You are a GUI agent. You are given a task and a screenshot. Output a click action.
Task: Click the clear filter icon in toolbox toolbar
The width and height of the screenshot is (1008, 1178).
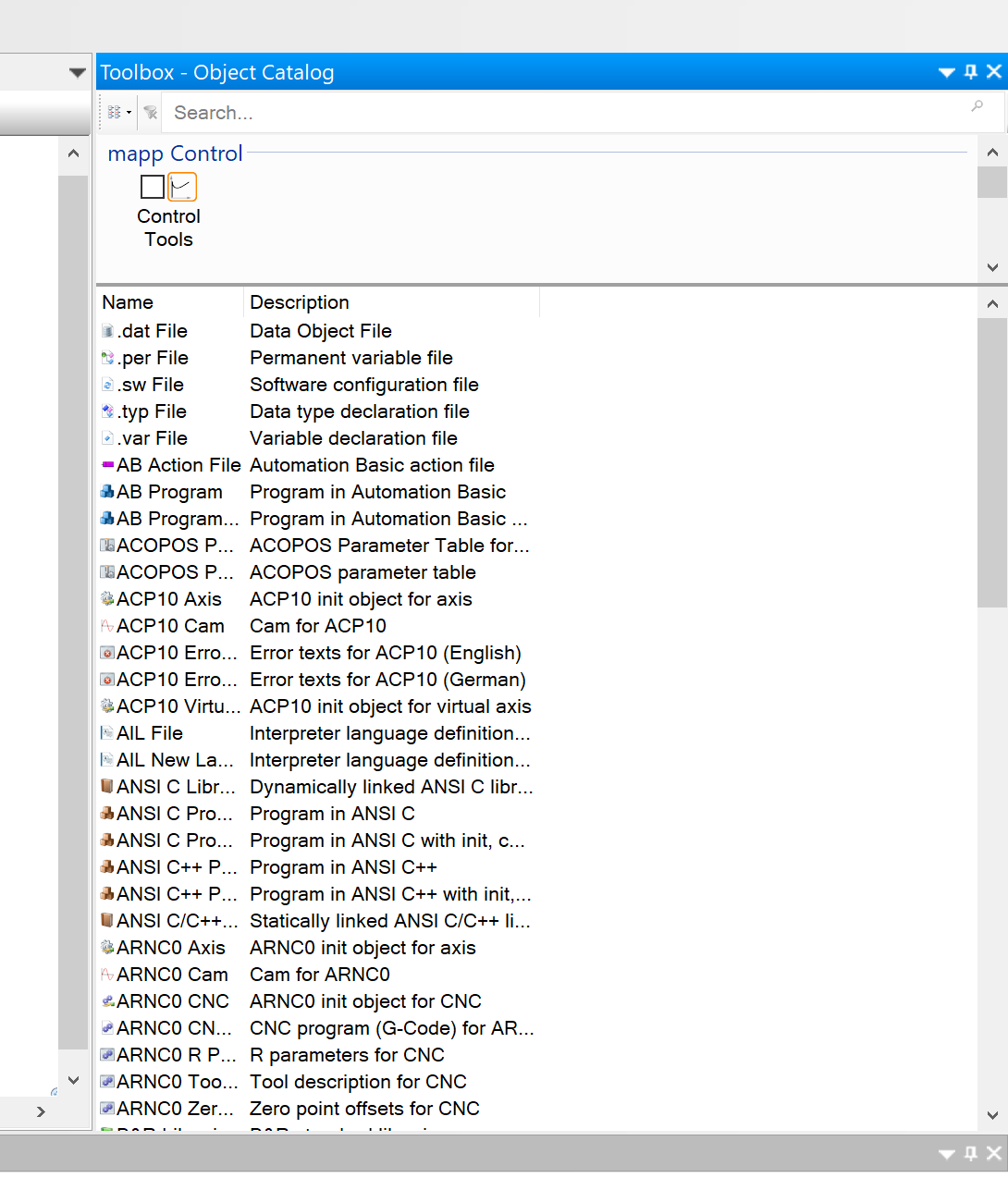pyautogui.click(x=151, y=113)
